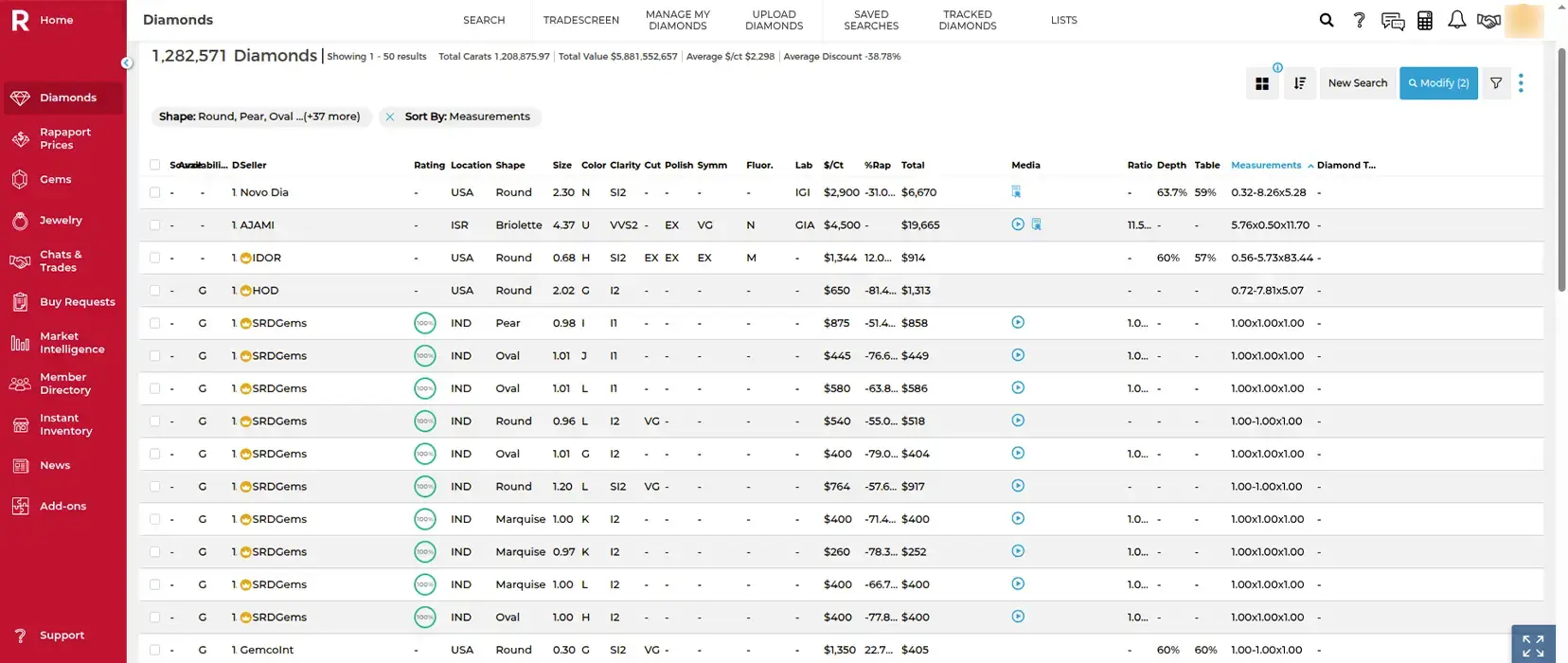Play video for SRDGems Pear 0.98

(1018, 322)
